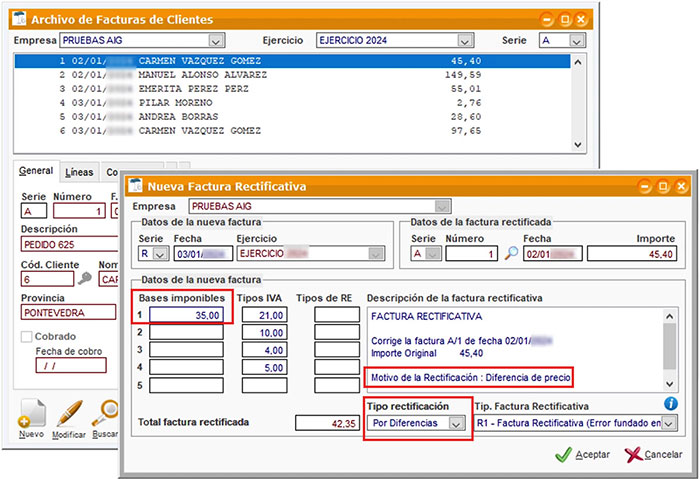The width and height of the screenshot is (700, 479).
Task: Click the Cancelar button
Action: pos(654,454)
